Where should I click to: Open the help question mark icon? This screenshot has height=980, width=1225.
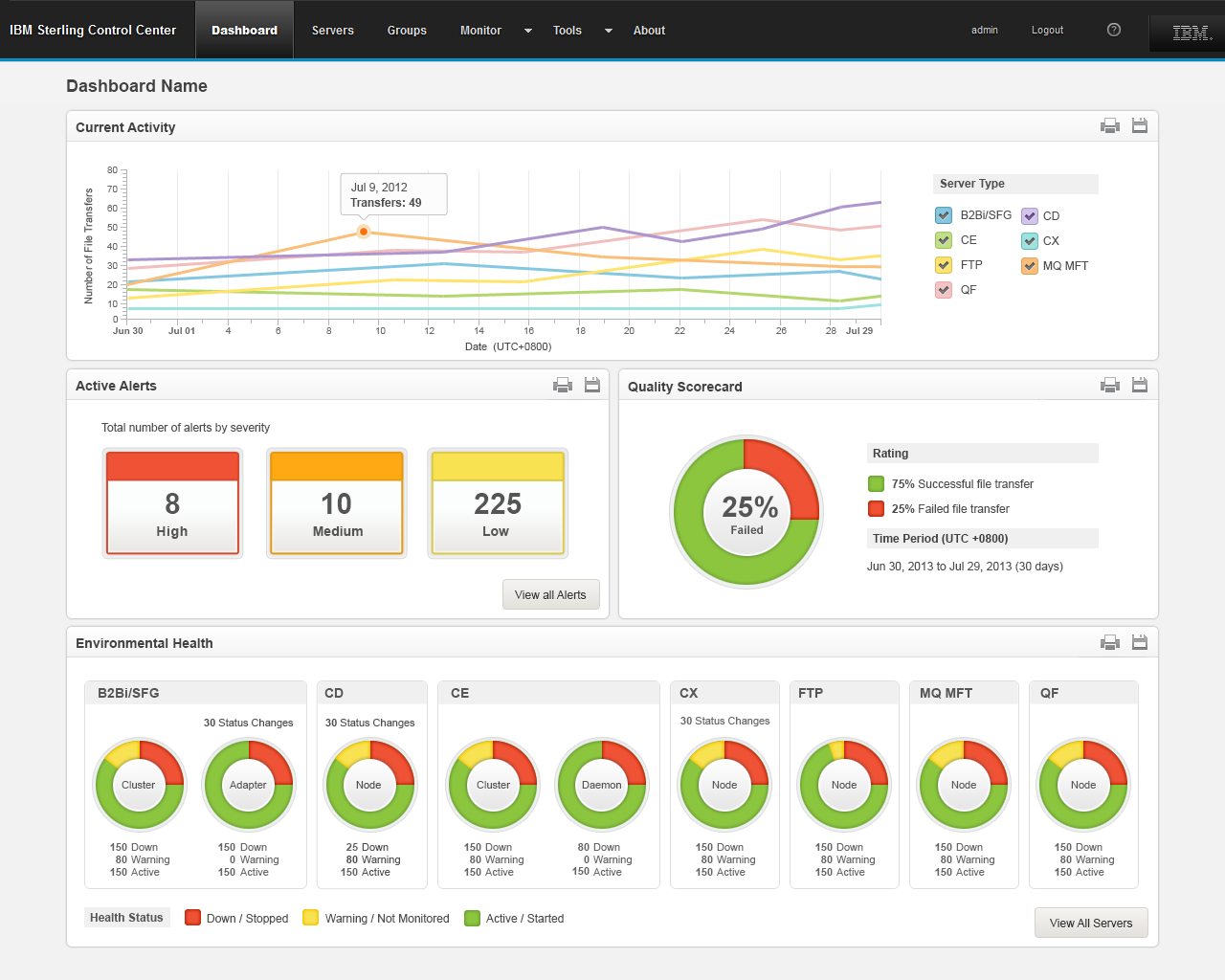pyautogui.click(x=1113, y=30)
